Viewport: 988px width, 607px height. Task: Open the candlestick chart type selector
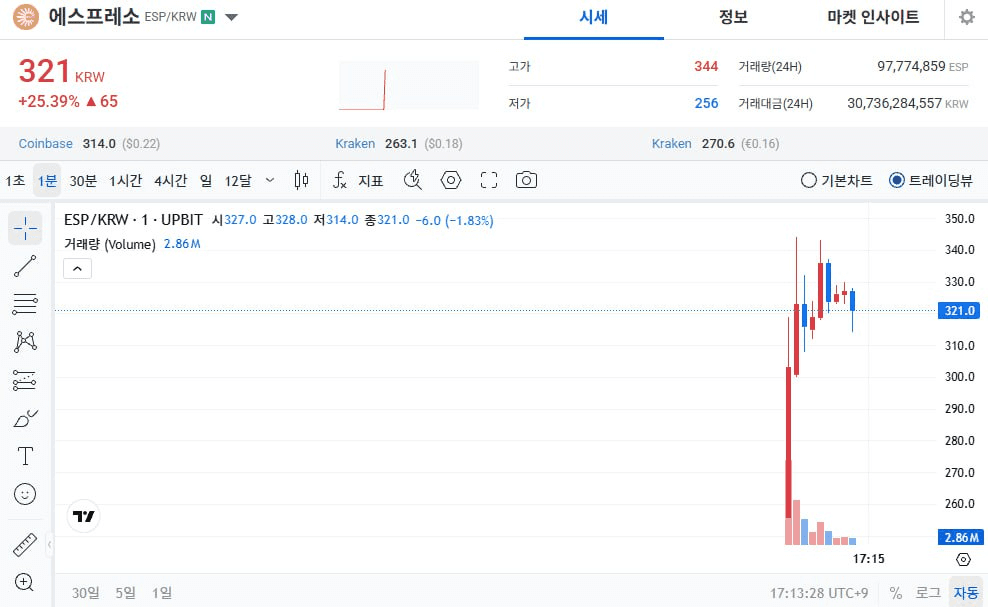302,180
